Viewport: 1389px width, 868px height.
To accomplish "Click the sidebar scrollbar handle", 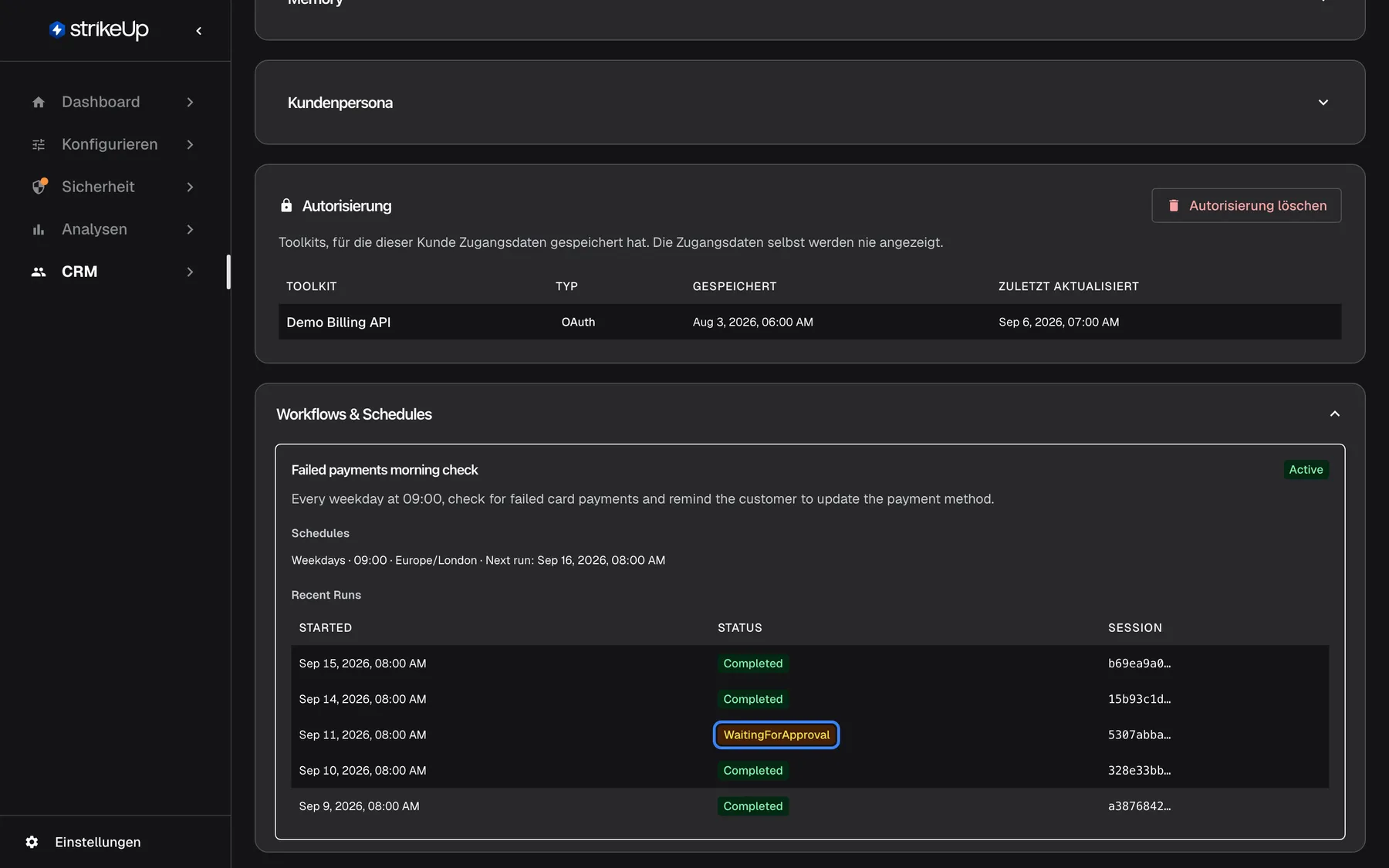I will tap(228, 272).
